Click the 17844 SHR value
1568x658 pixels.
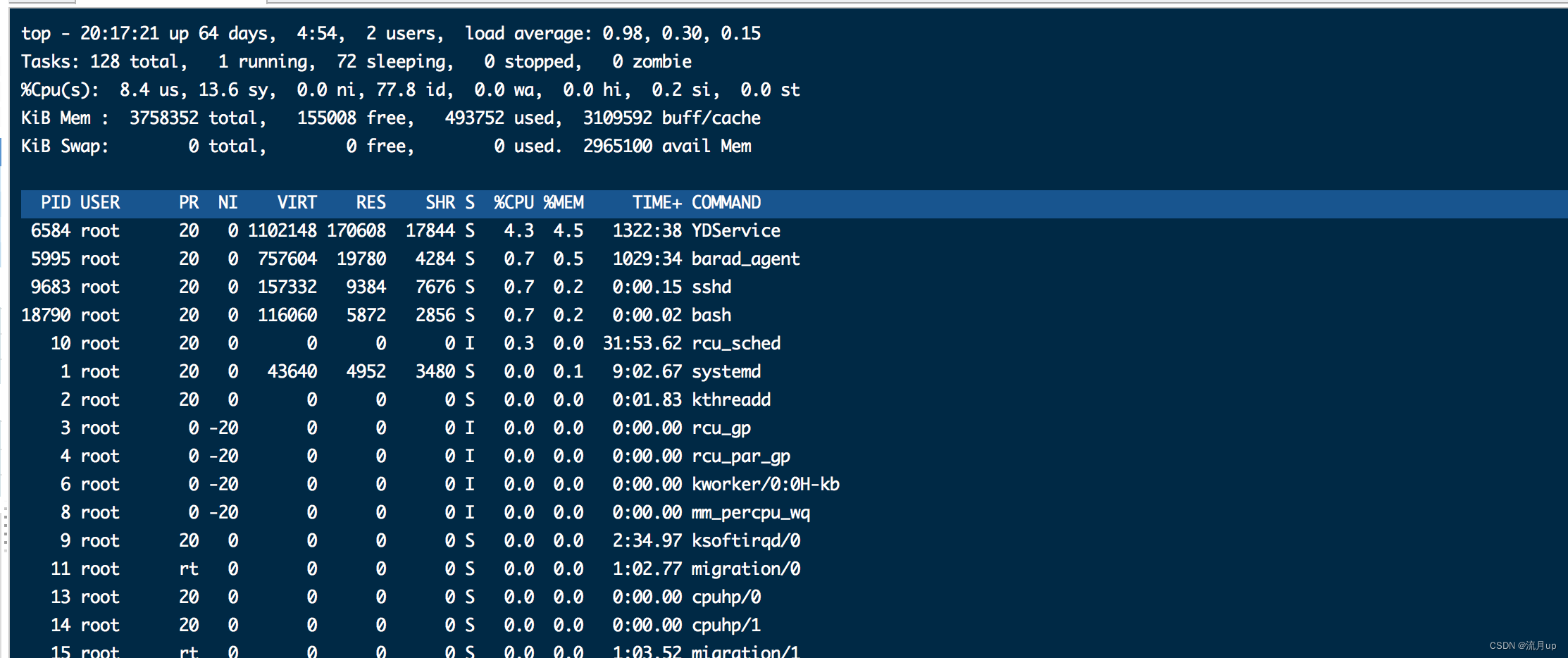pos(430,231)
